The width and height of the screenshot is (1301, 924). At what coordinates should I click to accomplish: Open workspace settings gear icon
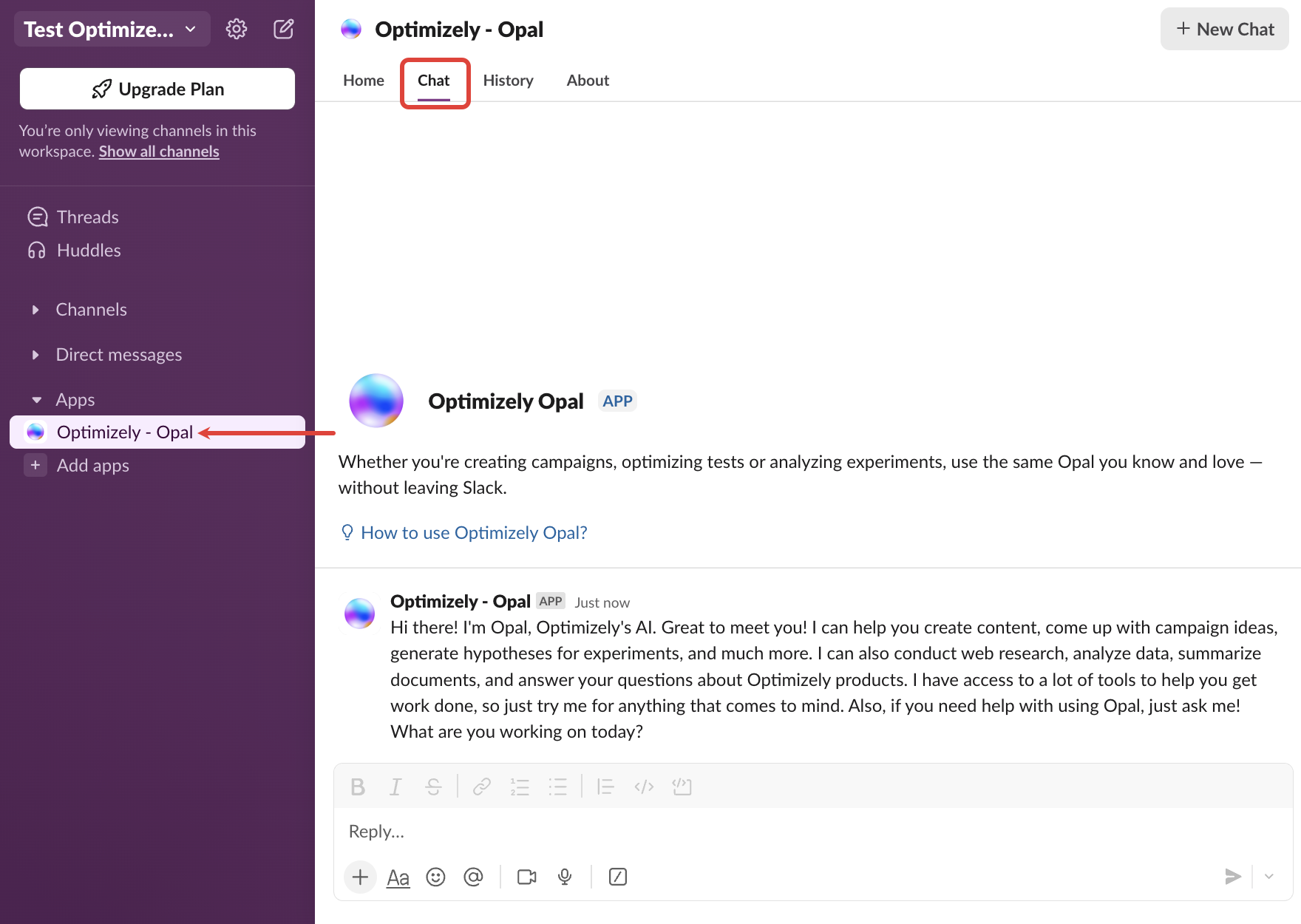(x=236, y=28)
